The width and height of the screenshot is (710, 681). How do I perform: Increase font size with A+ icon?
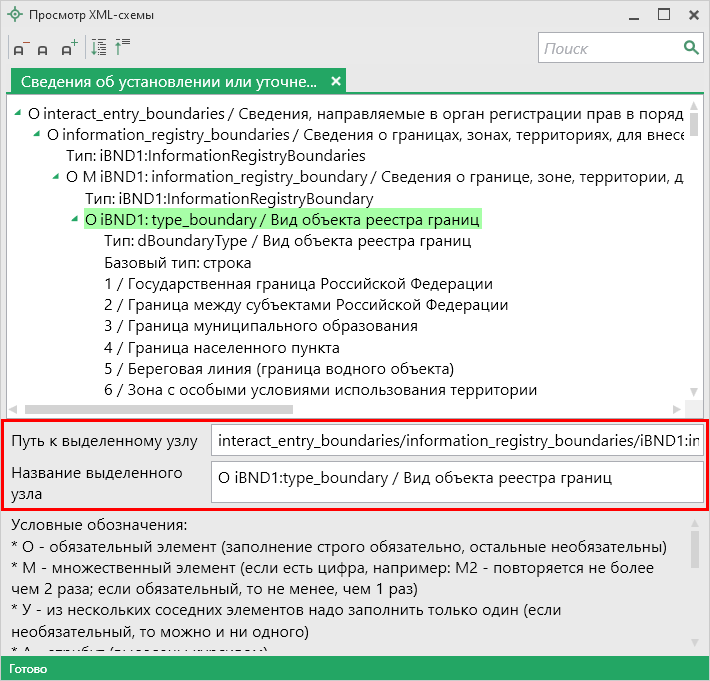pos(68,48)
